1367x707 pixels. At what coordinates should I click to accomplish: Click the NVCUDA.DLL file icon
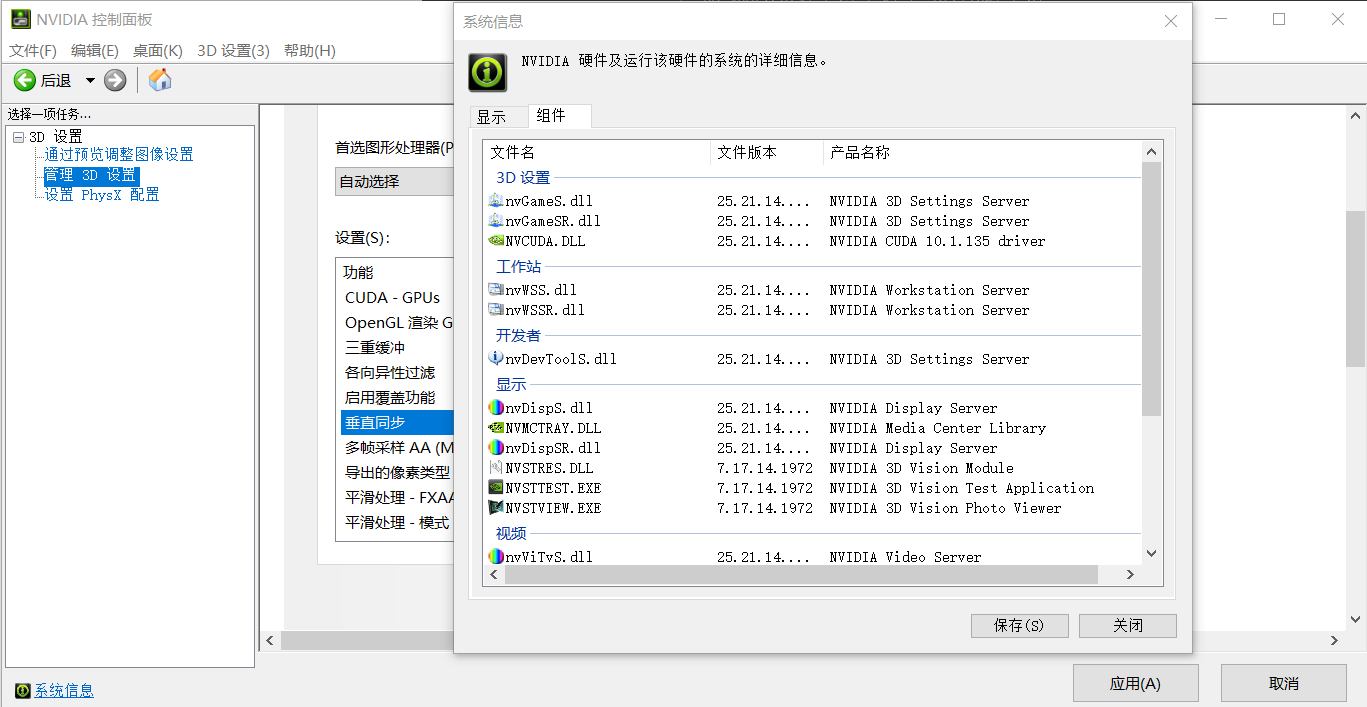point(496,241)
